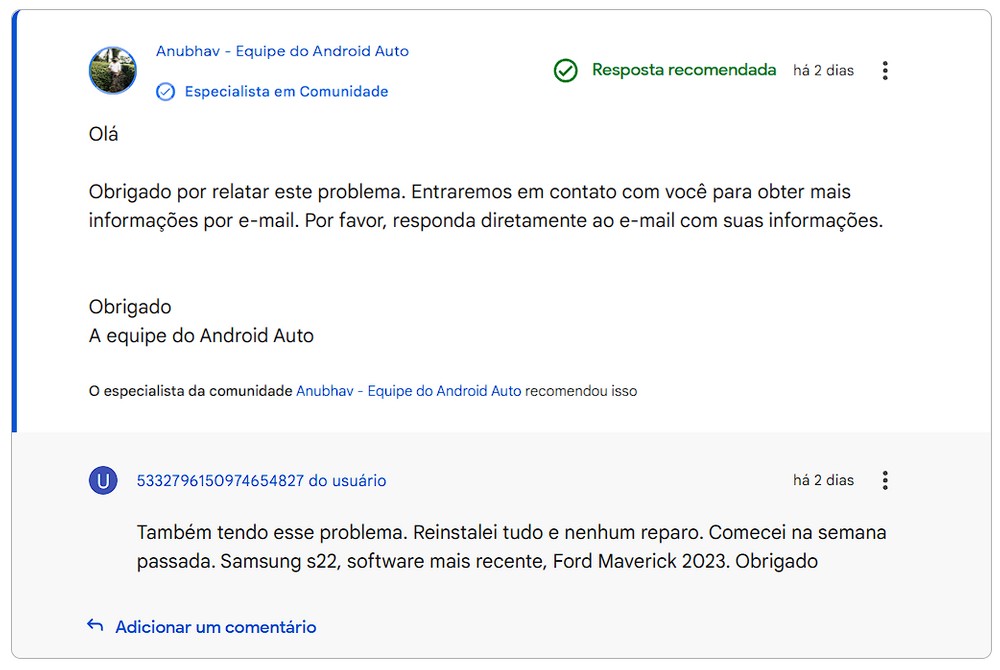
Task: Open Anubhav link in the recomendou isso line
Action: (x=409, y=391)
